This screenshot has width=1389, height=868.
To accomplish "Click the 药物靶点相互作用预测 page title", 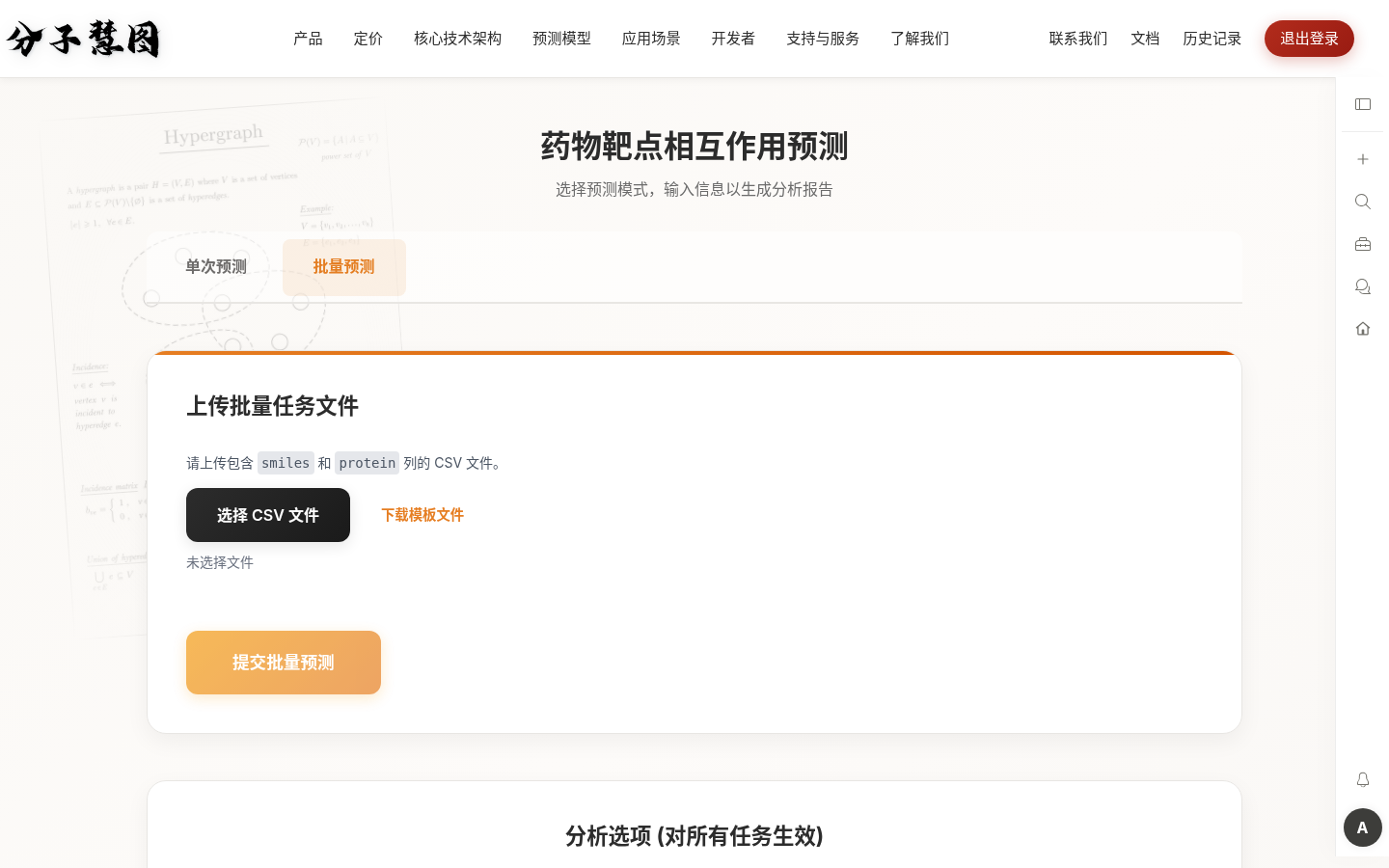I will pos(694,147).
